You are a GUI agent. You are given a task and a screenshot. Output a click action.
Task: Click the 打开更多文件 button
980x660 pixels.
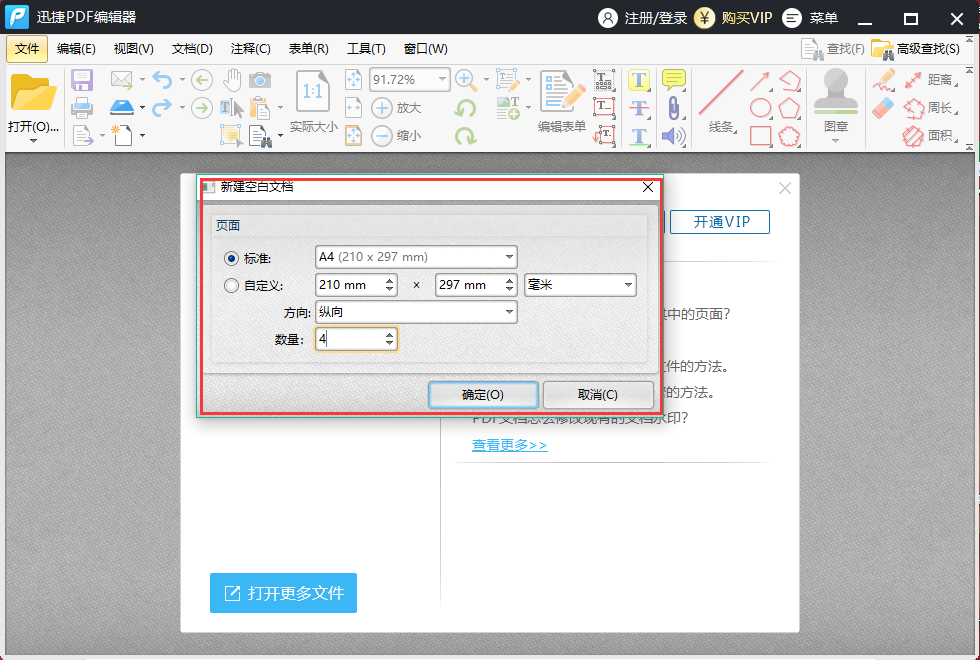point(283,592)
